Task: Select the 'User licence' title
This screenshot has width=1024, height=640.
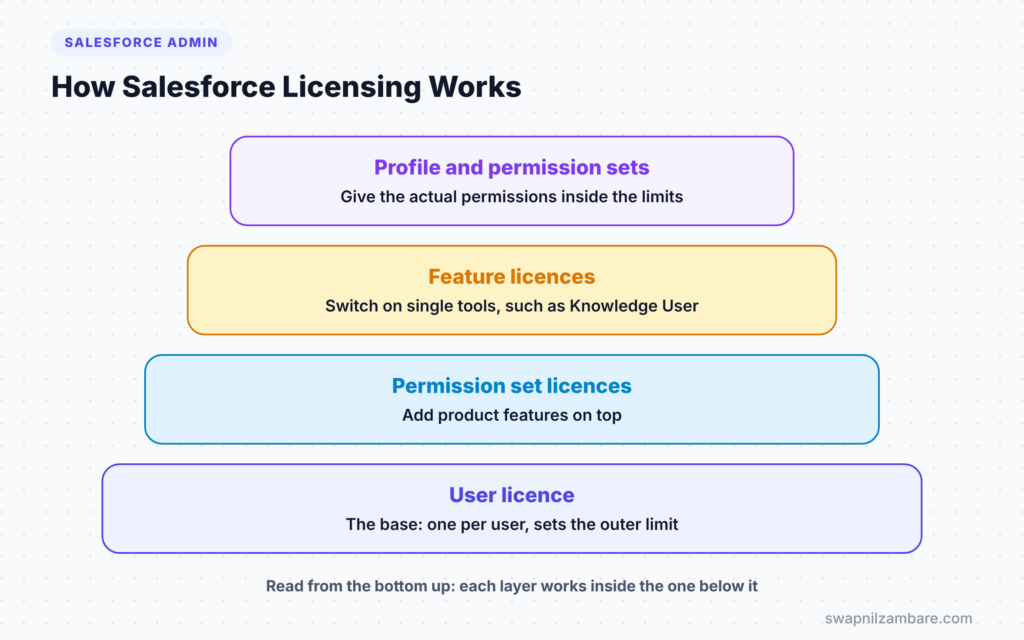Action: (511, 494)
